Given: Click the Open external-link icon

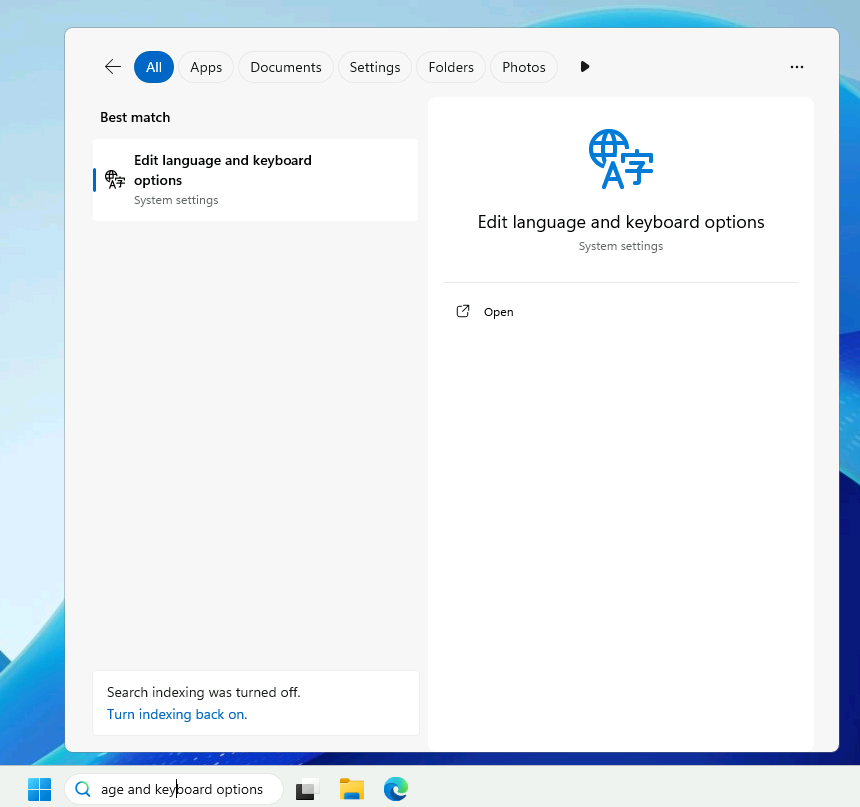Looking at the screenshot, I should 463,312.
